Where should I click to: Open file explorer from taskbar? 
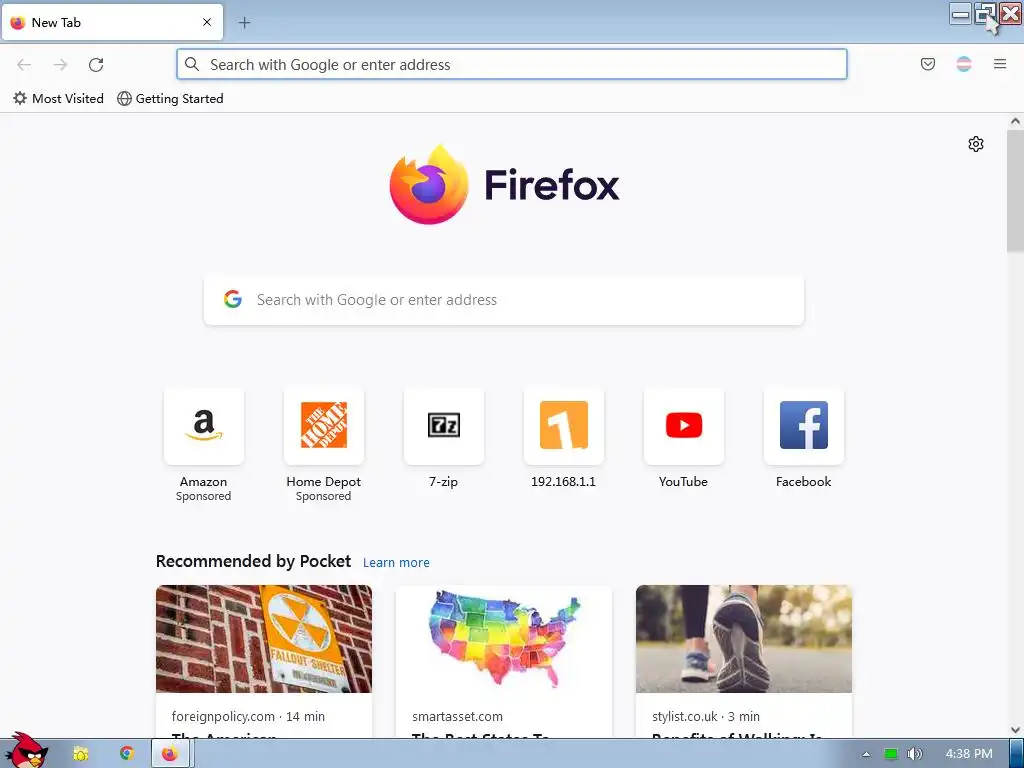[x=81, y=754]
